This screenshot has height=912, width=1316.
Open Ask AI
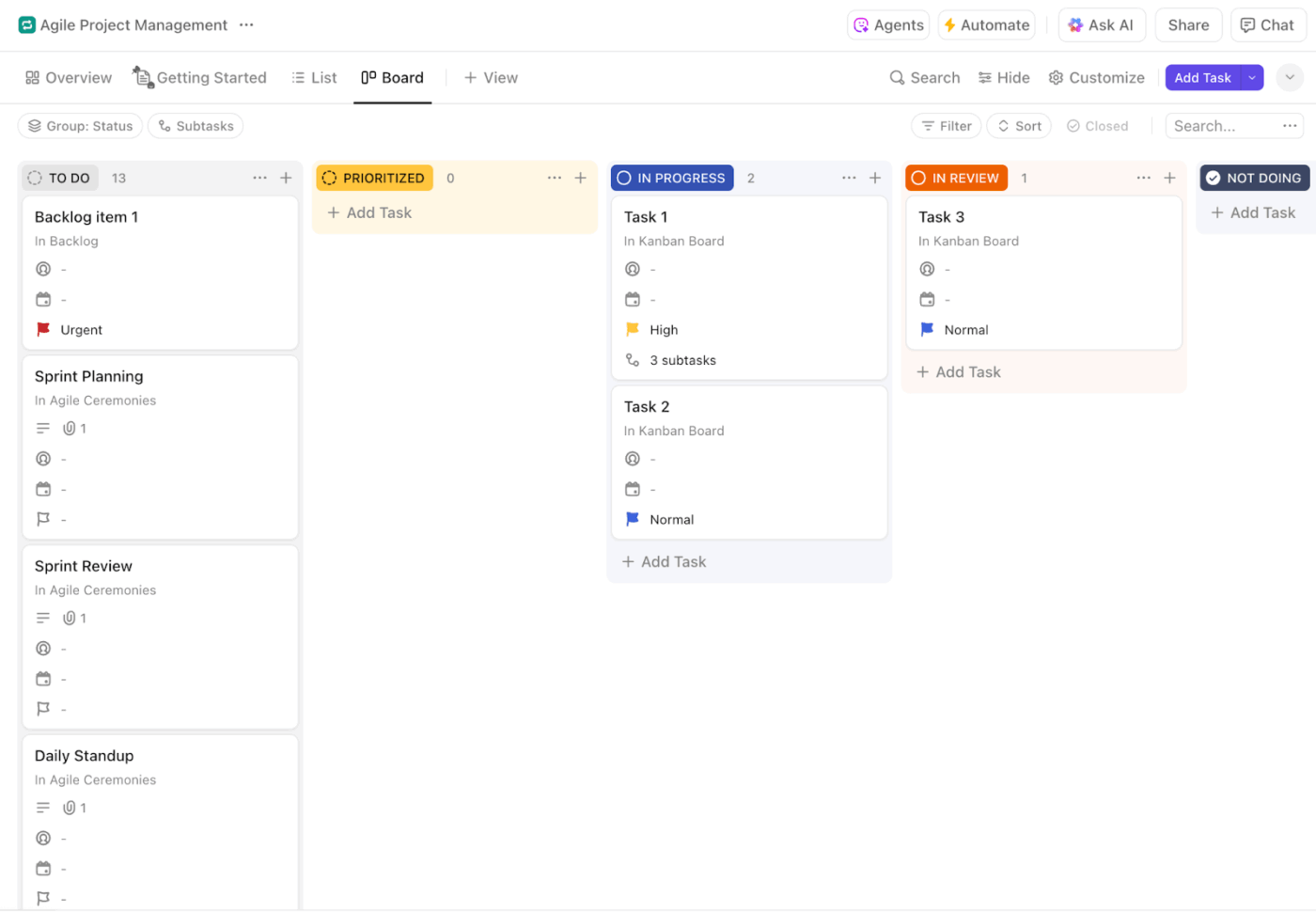coord(1102,24)
